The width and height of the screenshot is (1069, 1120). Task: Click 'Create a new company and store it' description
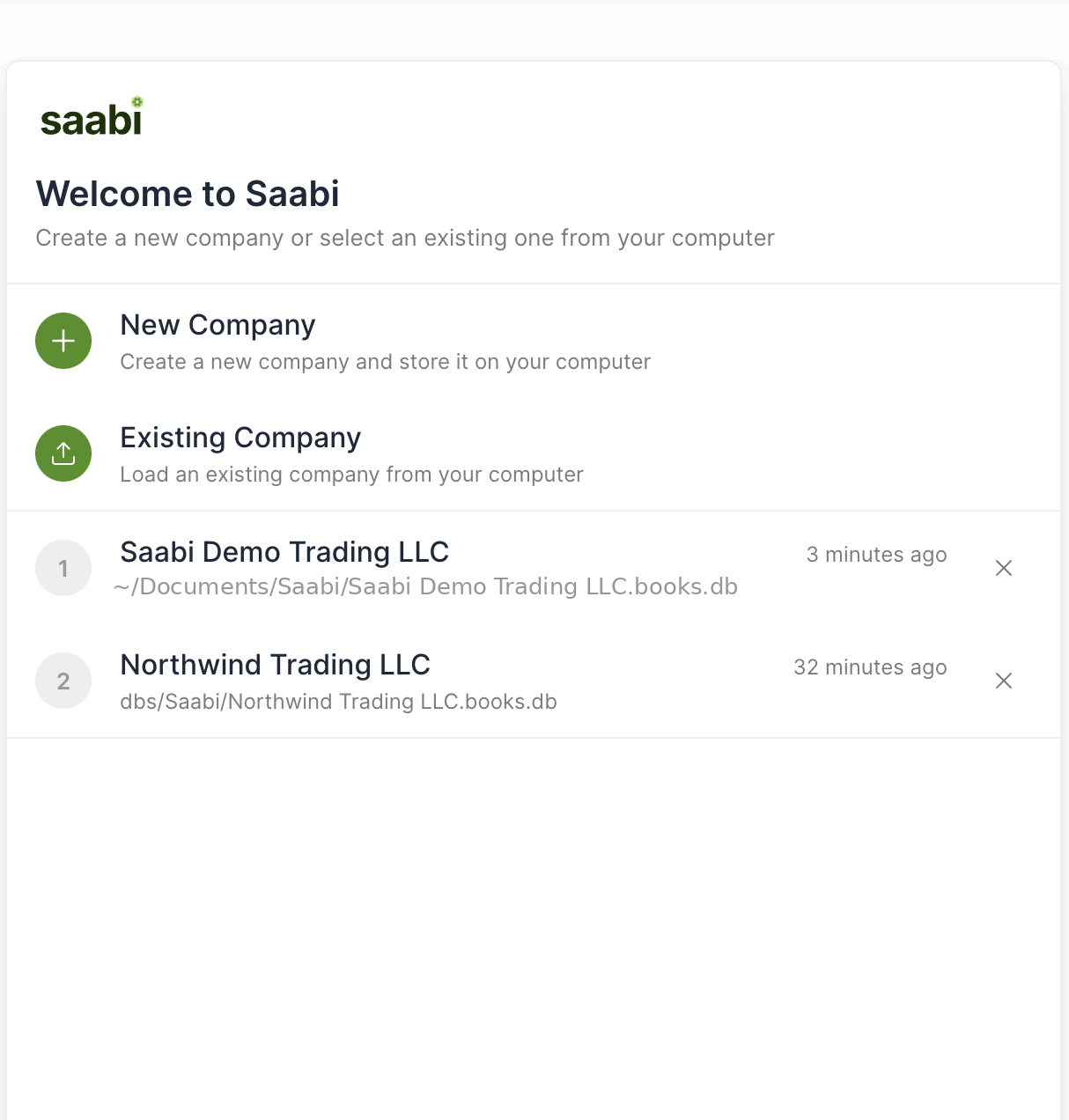(x=385, y=362)
